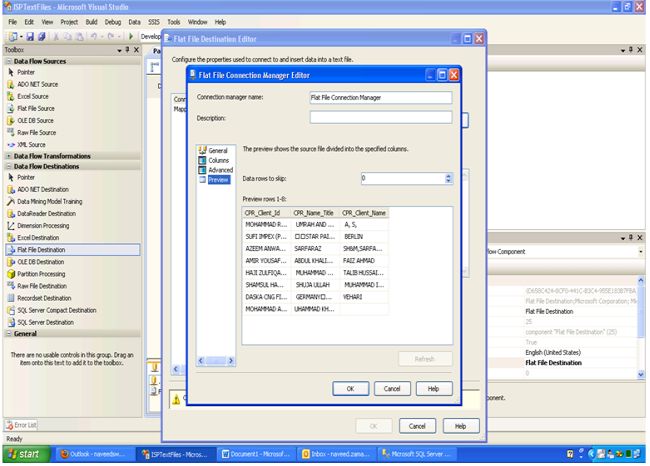This screenshot has height=466, width=650.
Task: Select the SQL Server Destination toolbox item
Action: pyautogui.click(x=45, y=322)
